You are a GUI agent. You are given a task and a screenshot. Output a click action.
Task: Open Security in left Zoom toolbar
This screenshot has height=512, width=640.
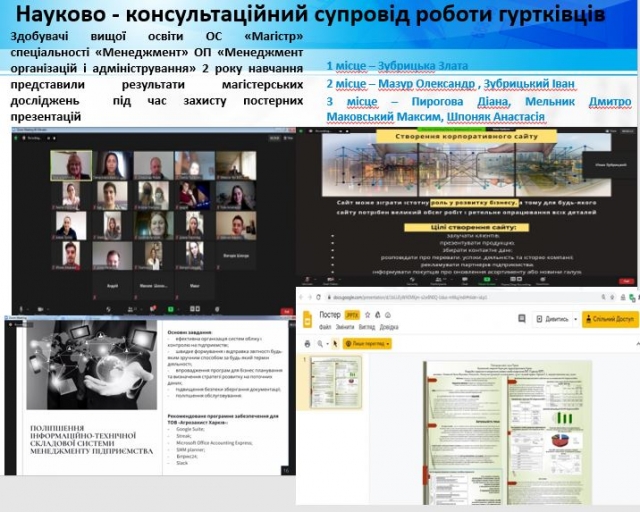[x=109, y=309]
